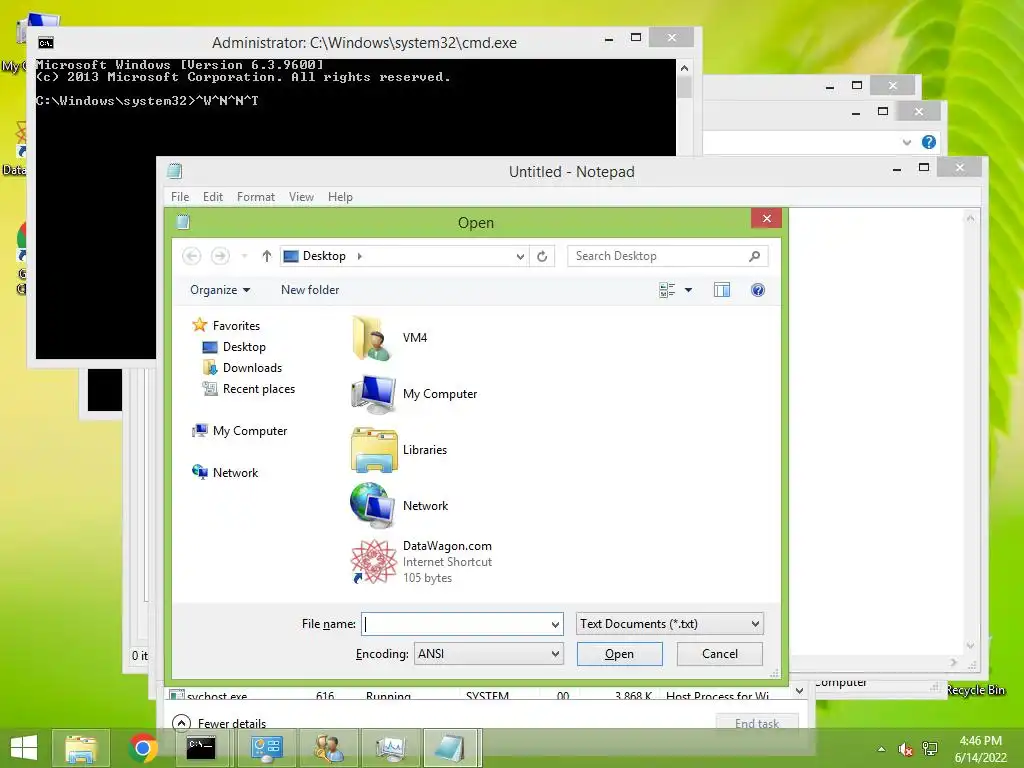The image size is (1024, 768).
Task: Click clock showing 4:46 PM
Action: point(980,741)
